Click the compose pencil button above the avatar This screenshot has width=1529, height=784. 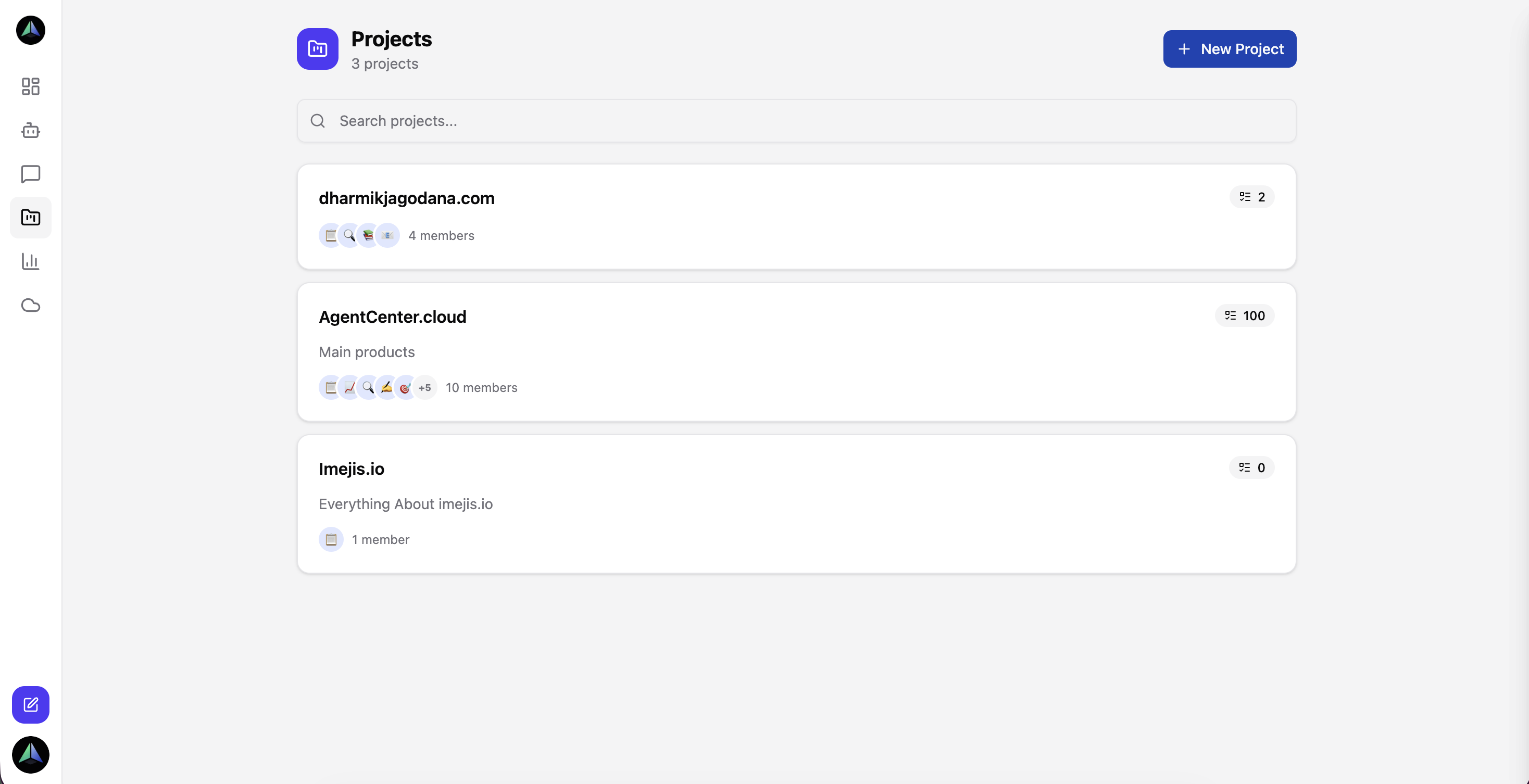30,704
